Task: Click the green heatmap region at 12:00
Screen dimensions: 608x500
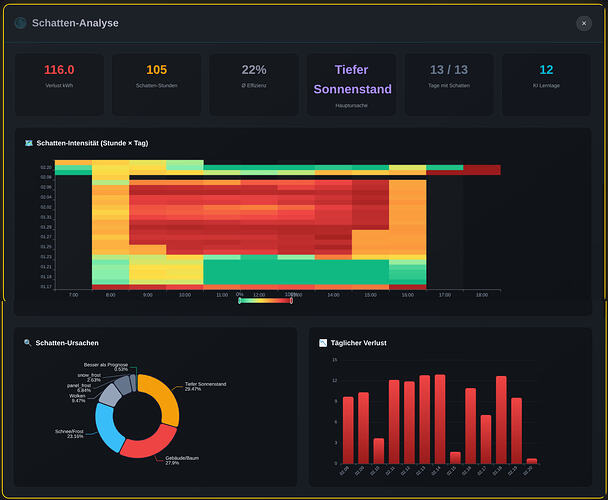Action: 259,272
